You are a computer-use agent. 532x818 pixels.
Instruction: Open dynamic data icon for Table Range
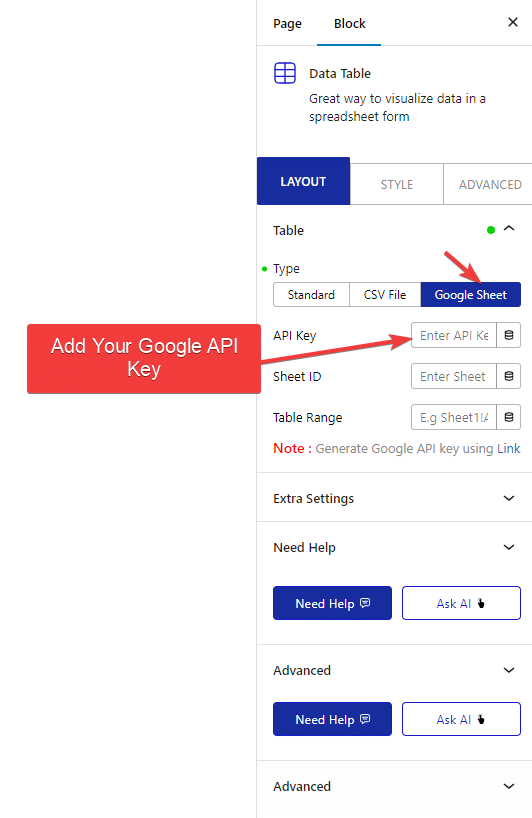509,417
